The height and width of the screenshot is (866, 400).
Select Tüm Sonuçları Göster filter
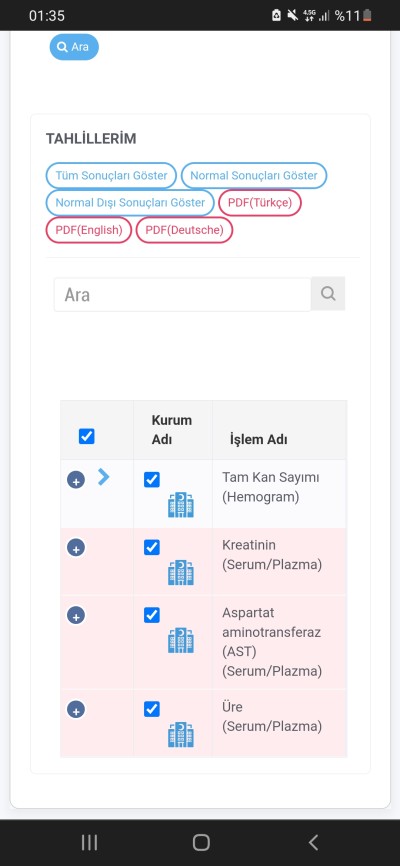click(x=111, y=176)
